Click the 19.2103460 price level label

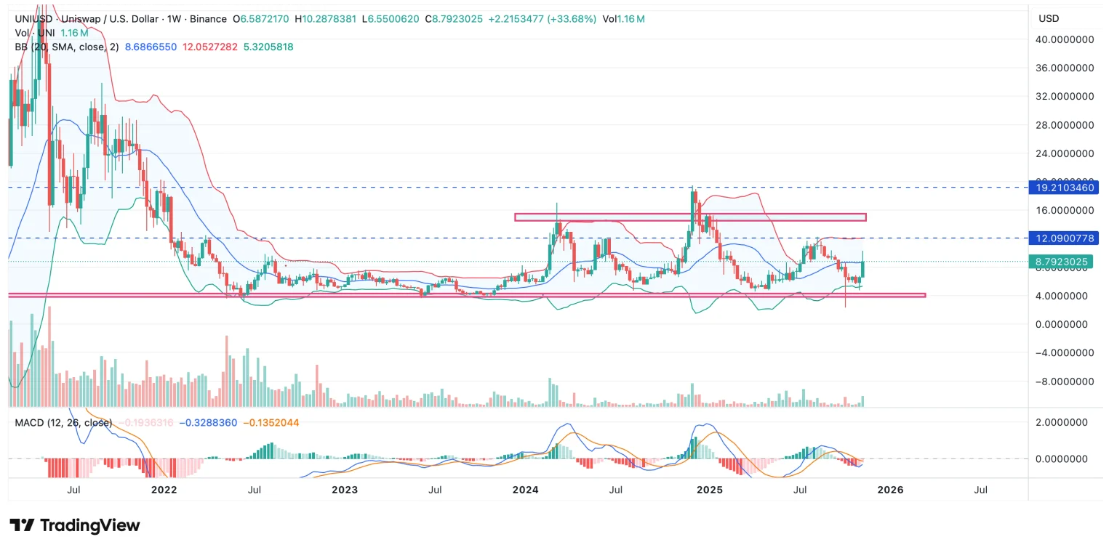click(x=1064, y=187)
